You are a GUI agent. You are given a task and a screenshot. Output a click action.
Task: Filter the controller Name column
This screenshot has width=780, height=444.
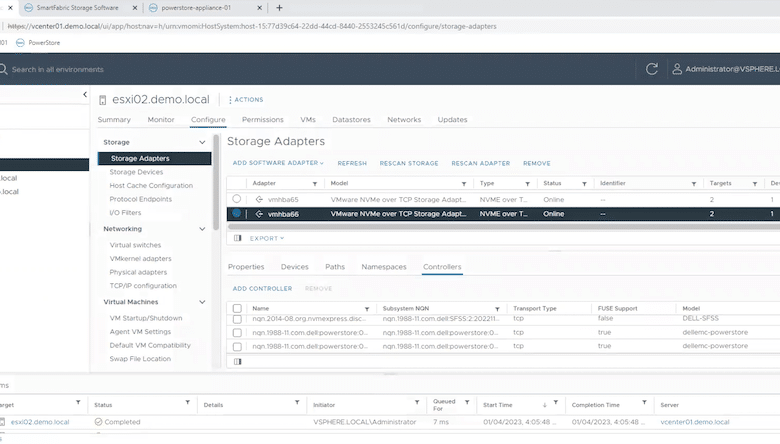pos(367,309)
